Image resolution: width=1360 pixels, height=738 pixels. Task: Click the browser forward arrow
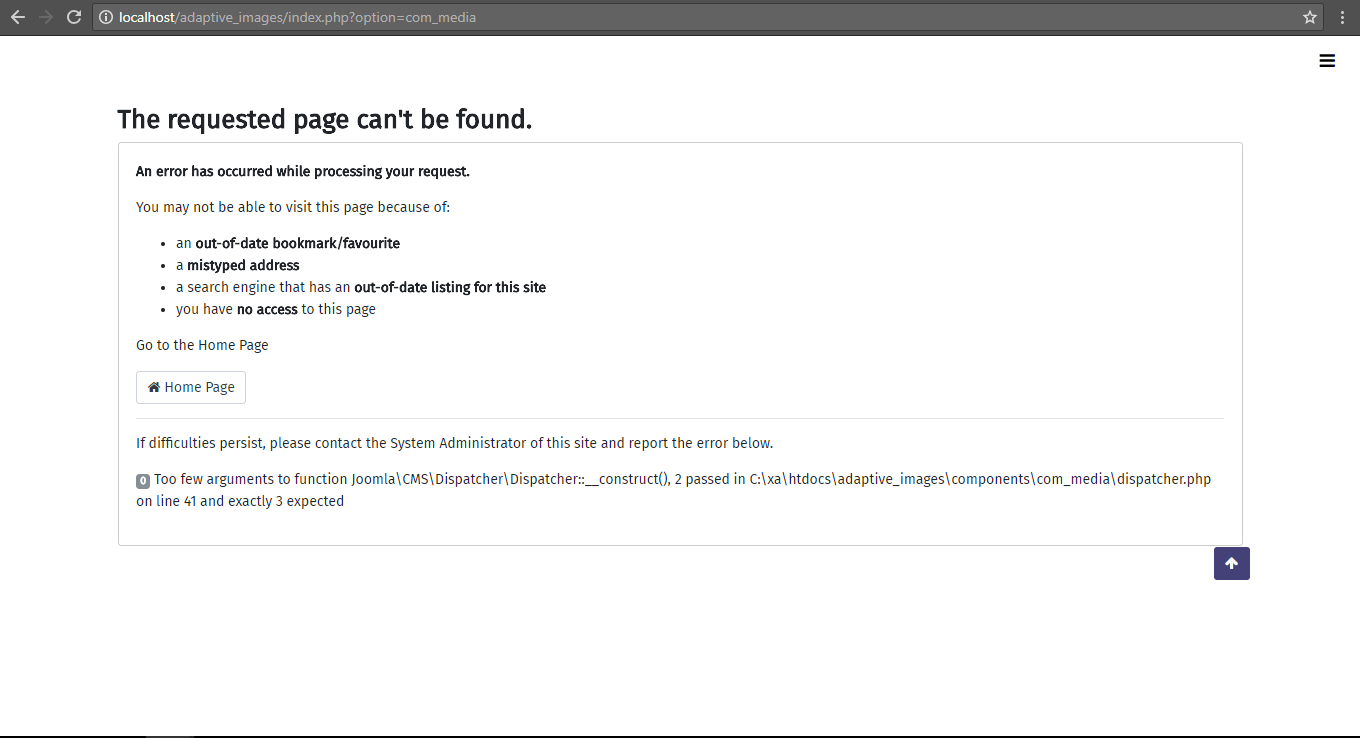[x=45, y=17]
